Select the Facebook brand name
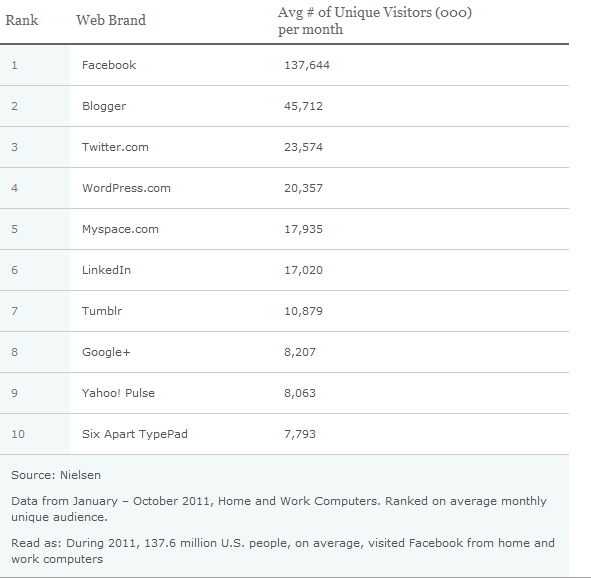This screenshot has width=591, height=578. pos(109,65)
